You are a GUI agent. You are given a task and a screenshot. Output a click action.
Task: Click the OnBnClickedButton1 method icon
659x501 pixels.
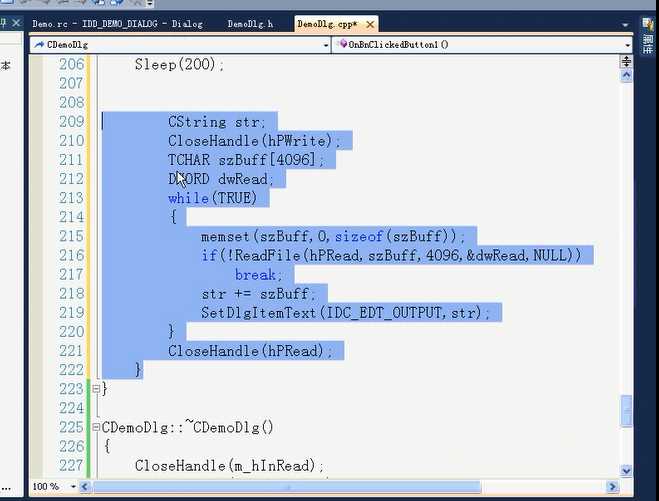343,44
